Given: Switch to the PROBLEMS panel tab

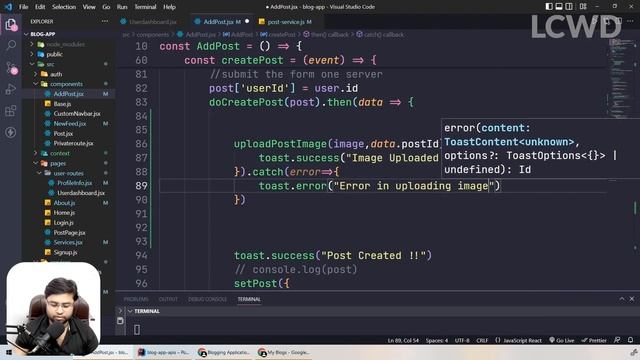Looking at the screenshot, I should 136,299.
